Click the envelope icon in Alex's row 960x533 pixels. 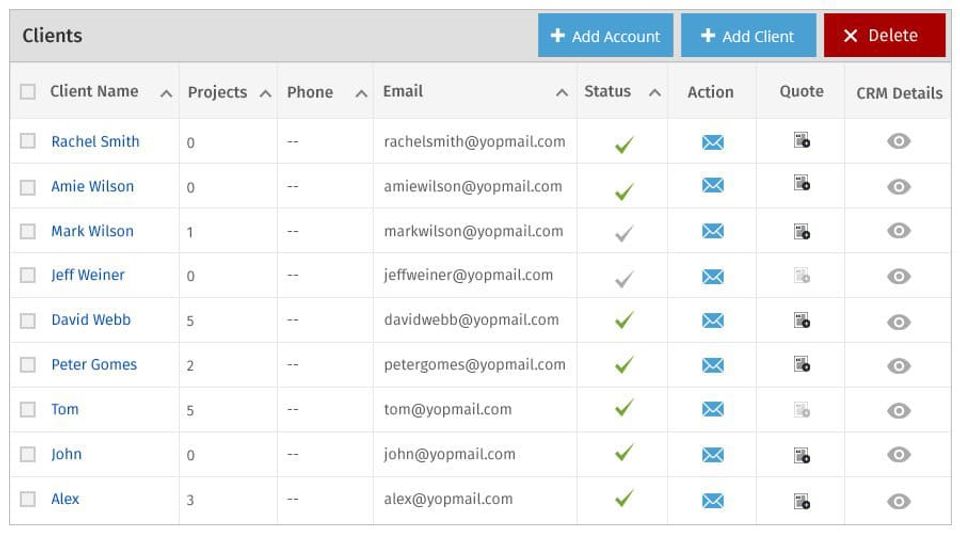coord(712,500)
